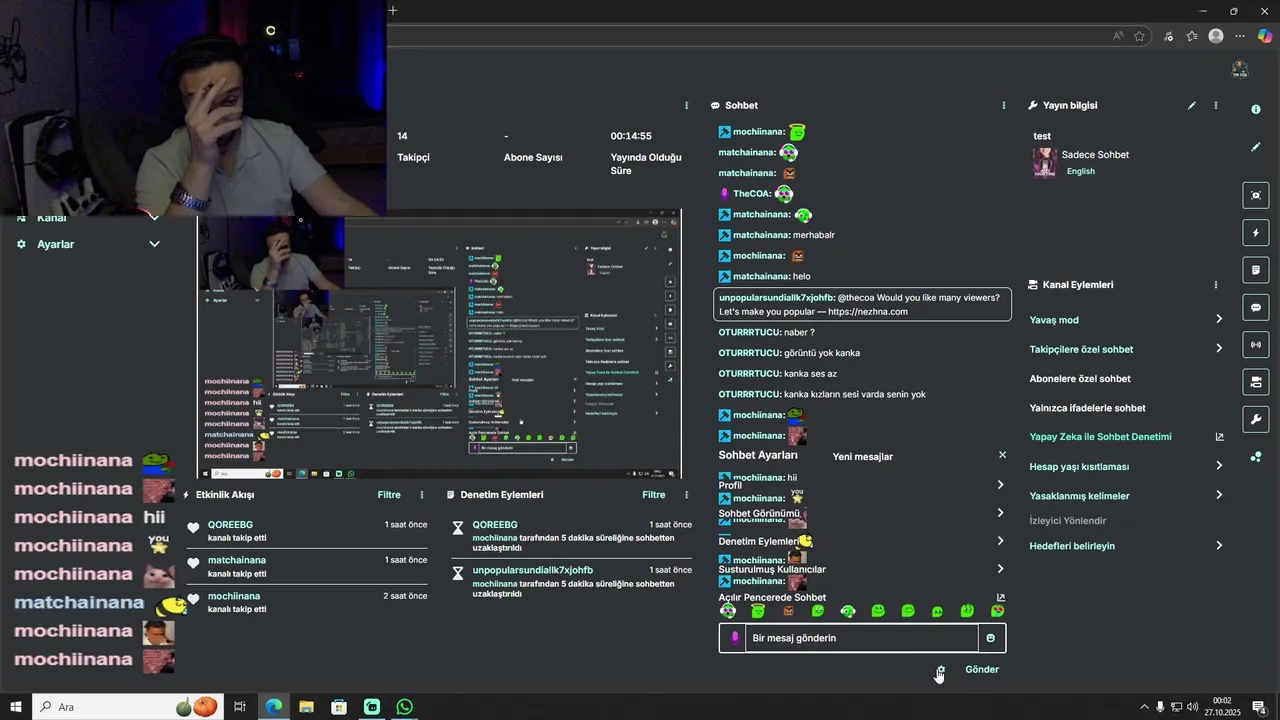Open the notes page icon in the right sidebar

[1256, 270]
